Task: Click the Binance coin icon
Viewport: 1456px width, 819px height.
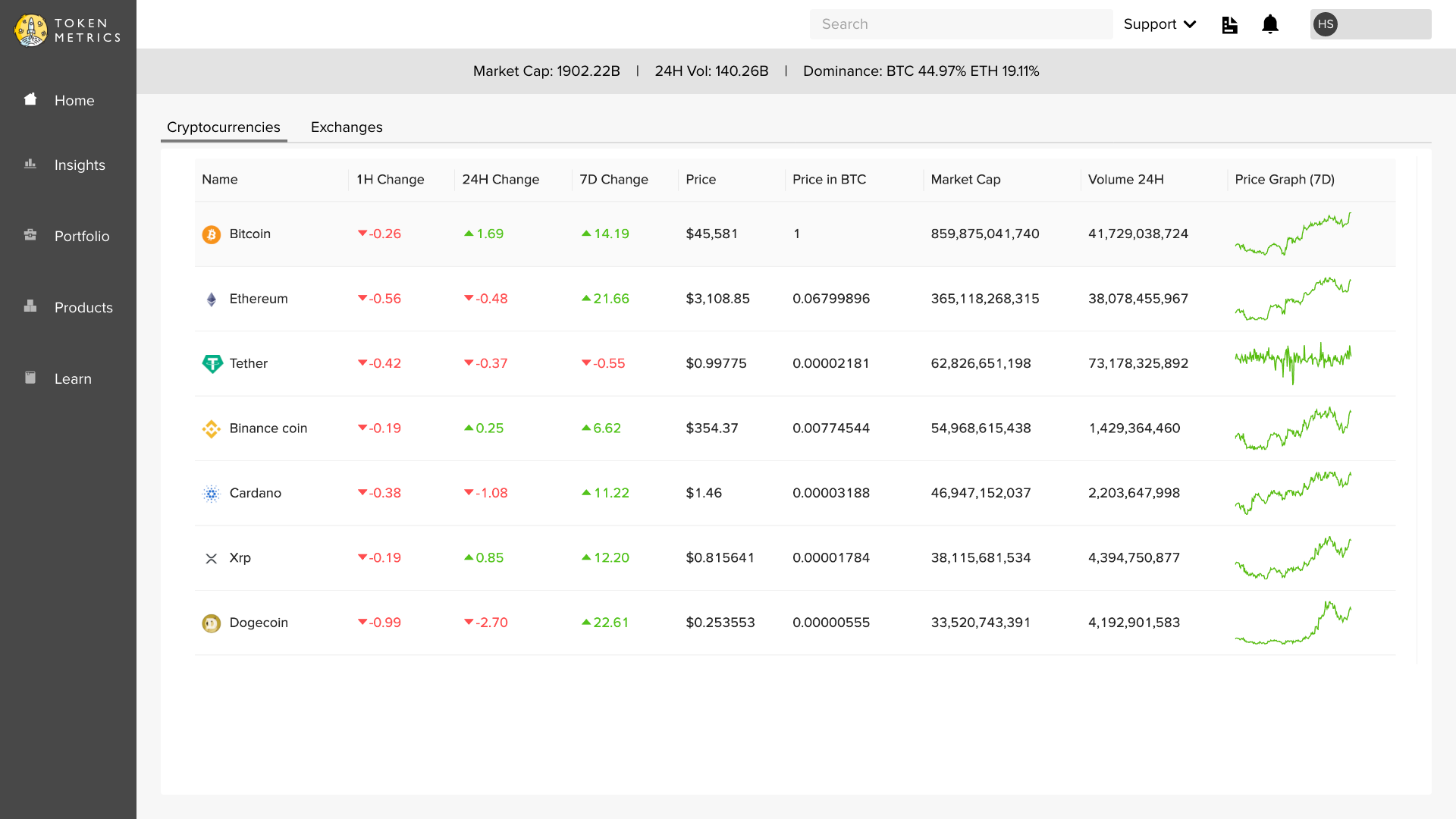Action: (x=211, y=429)
